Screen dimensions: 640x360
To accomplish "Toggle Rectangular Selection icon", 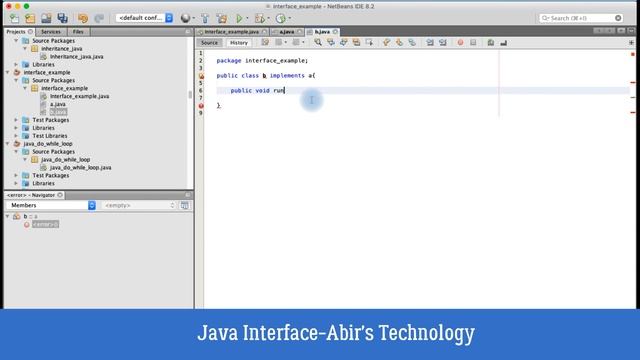I will [369, 42].
